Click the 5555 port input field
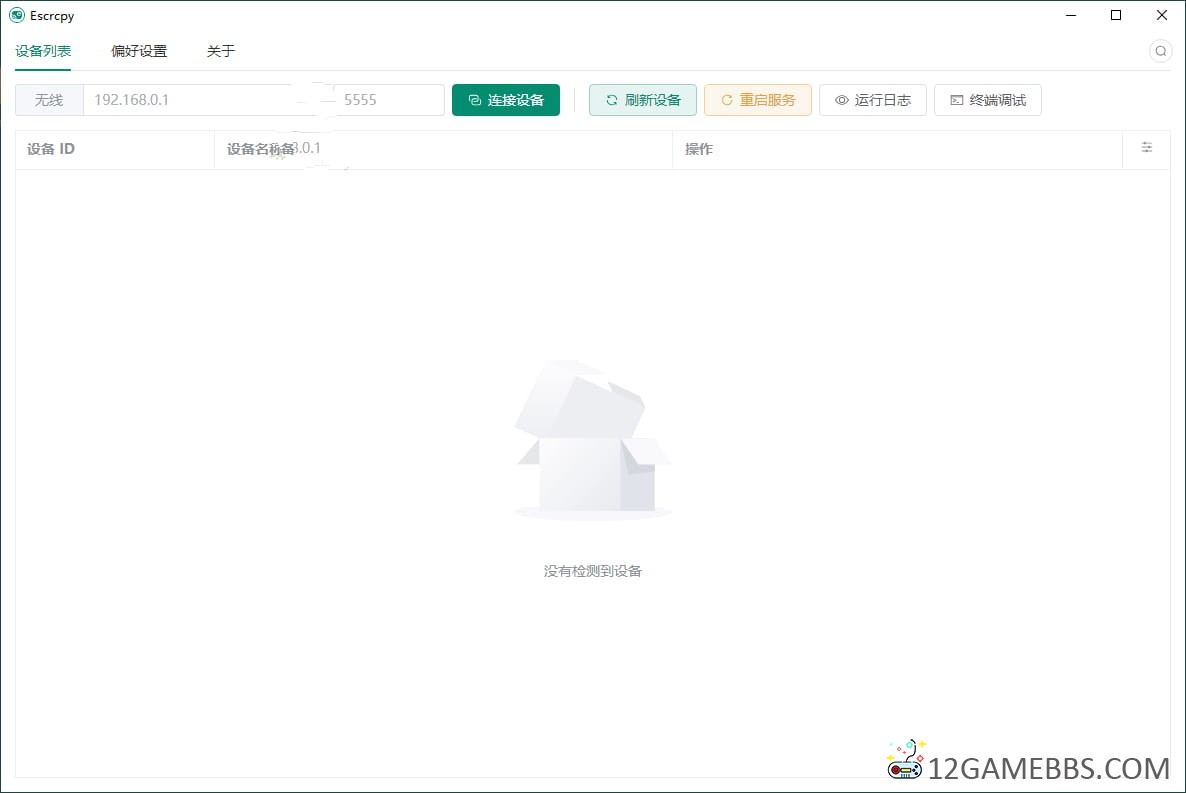The height and width of the screenshot is (793, 1186). (x=390, y=100)
